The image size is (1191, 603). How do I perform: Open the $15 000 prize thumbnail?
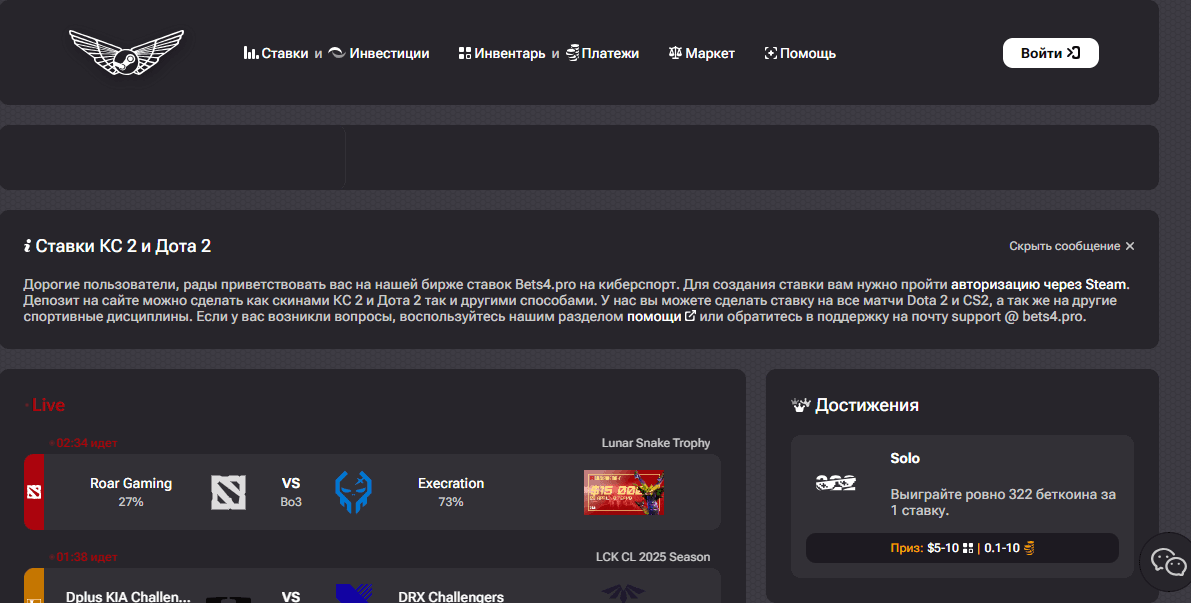pos(624,492)
